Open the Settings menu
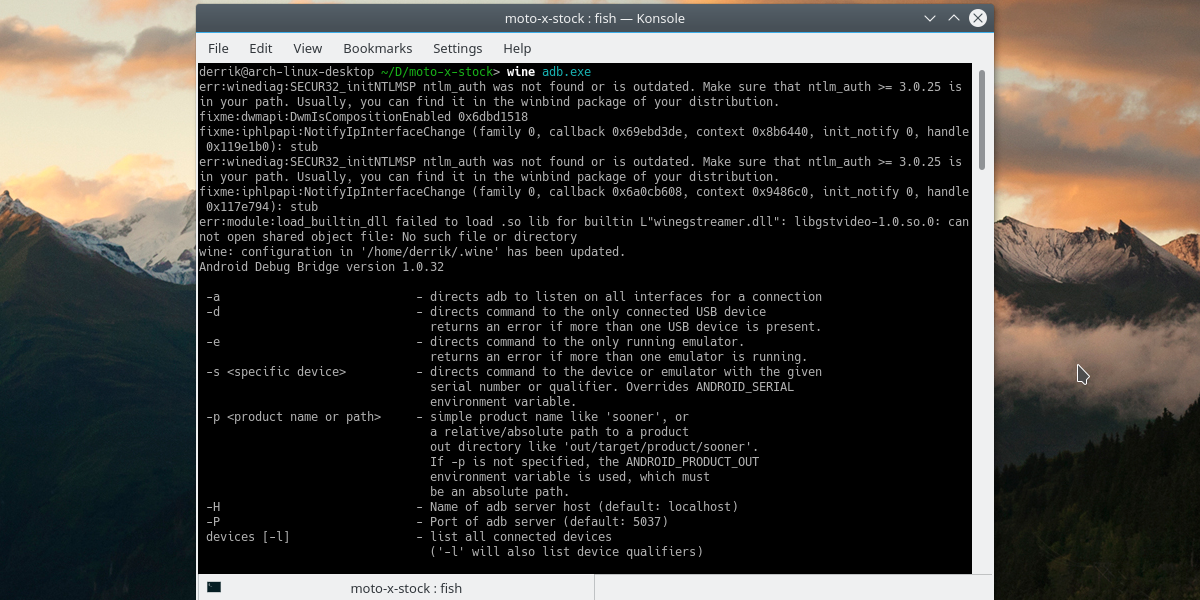 (458, 48)
